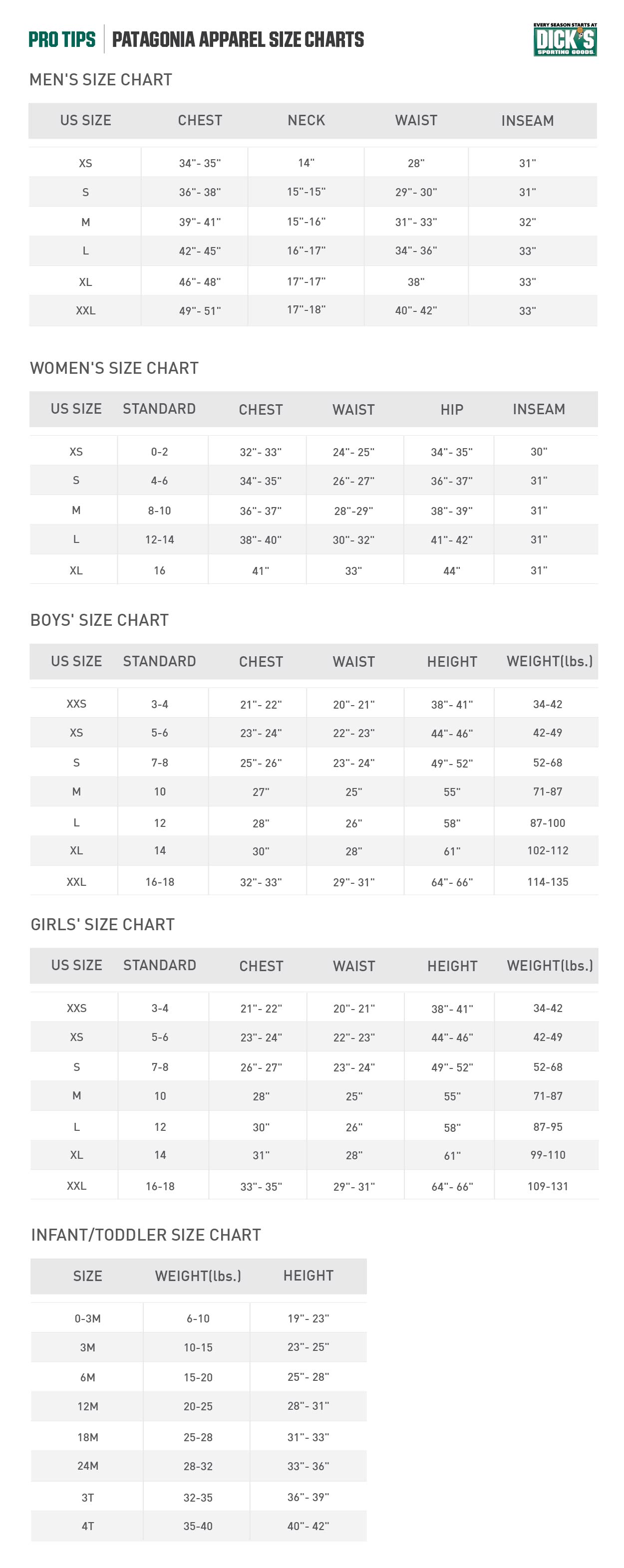Click girls' weight value 109-131
624x1568 pixels.
(x=547, y=1186)
